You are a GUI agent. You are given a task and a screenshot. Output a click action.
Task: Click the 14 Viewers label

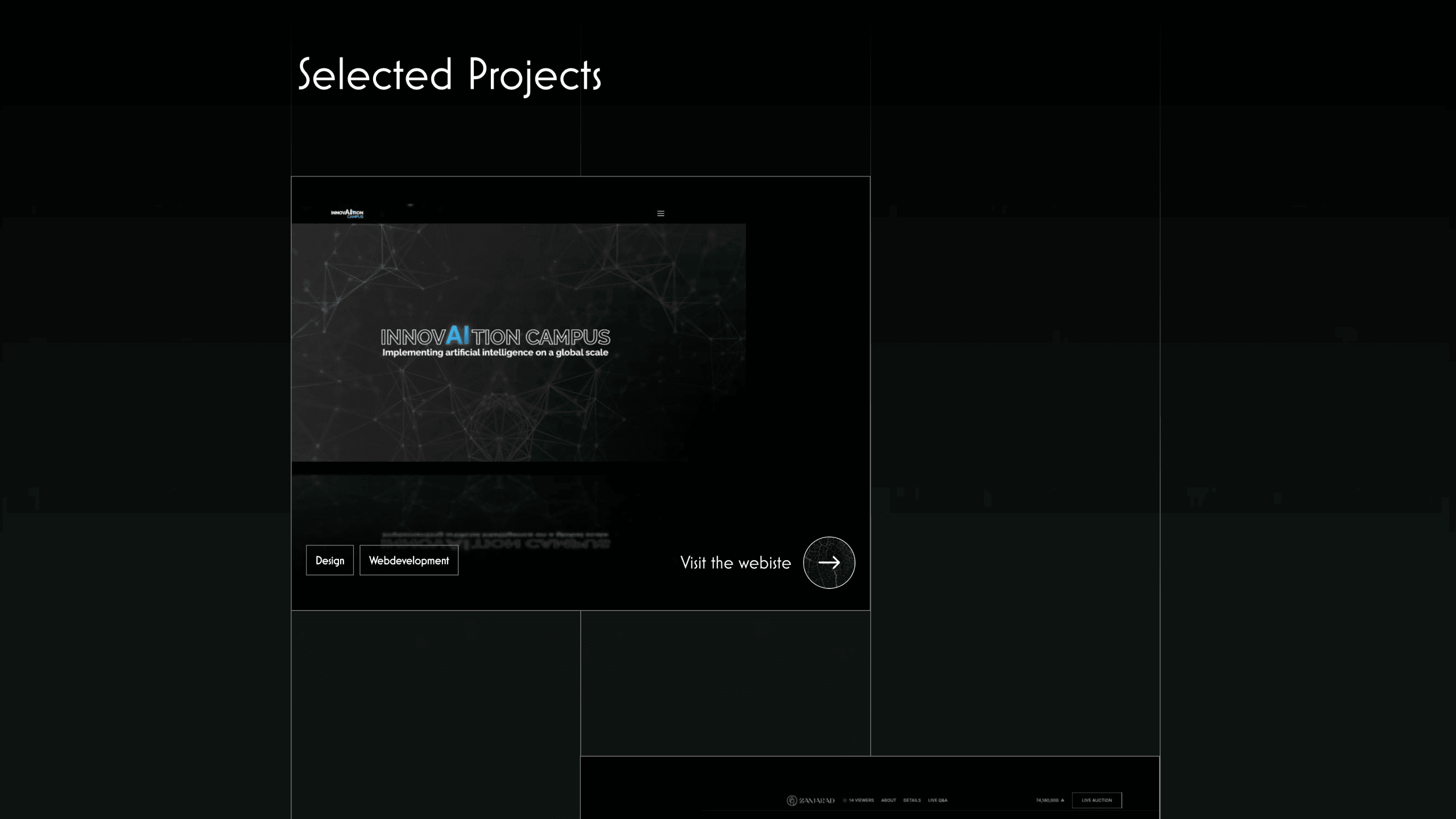[861, 800]
